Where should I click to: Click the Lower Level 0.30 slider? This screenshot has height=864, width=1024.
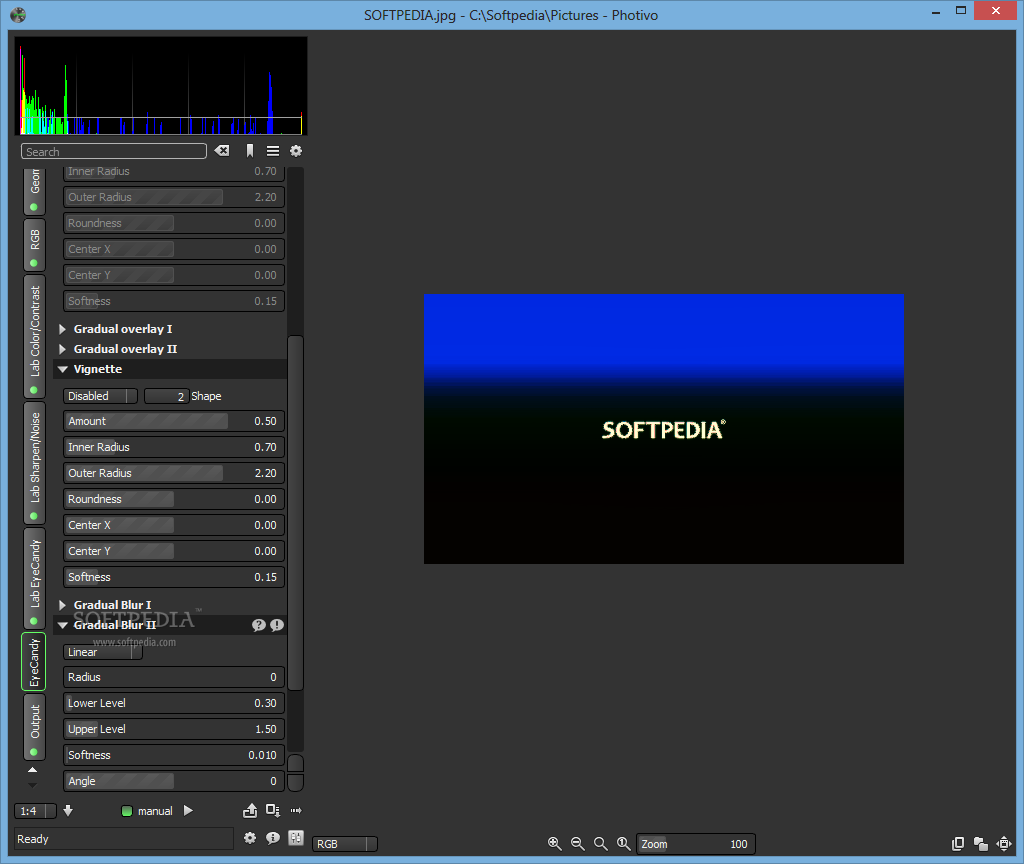coord(174,703)
